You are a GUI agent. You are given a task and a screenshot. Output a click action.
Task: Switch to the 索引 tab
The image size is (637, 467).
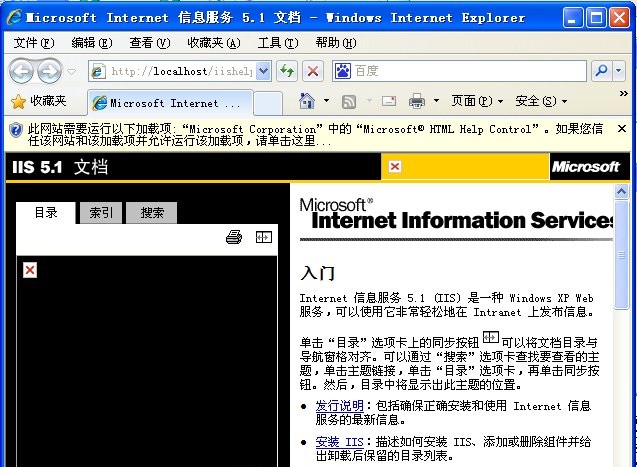(x=101, y=212)
